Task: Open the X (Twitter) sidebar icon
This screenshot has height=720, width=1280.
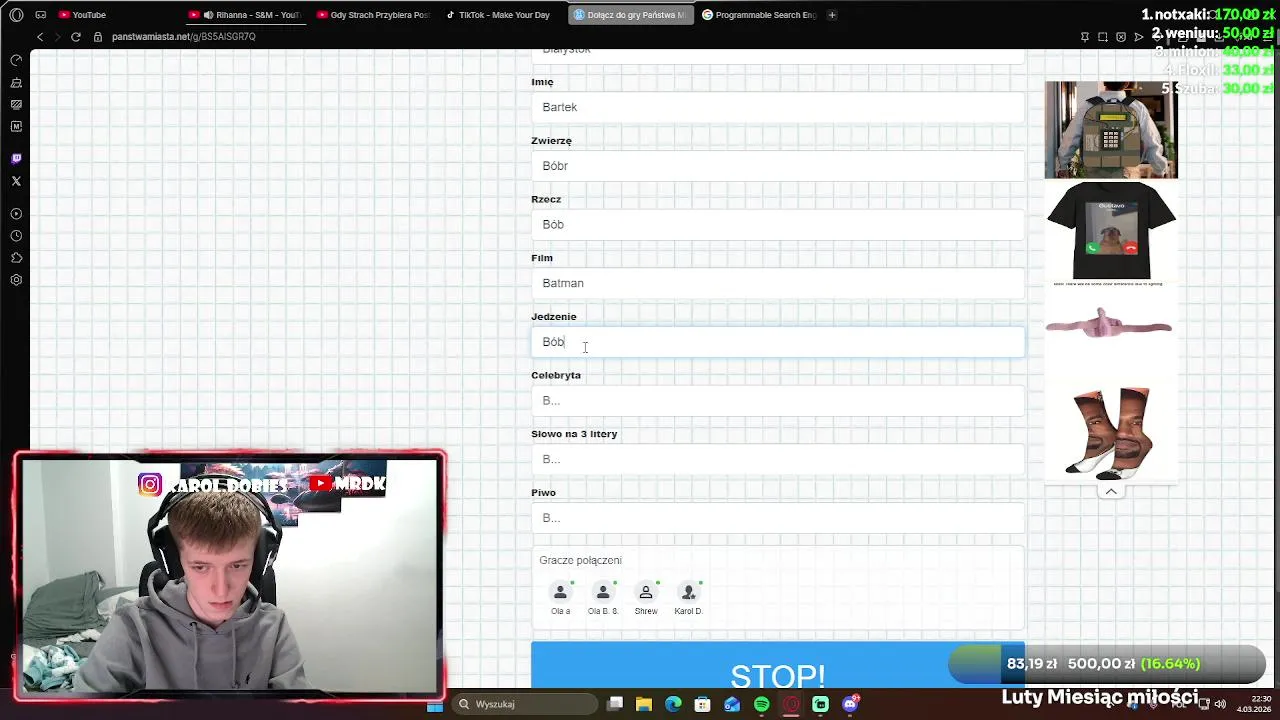Action: pyautogui.click(x=16, y=181)
